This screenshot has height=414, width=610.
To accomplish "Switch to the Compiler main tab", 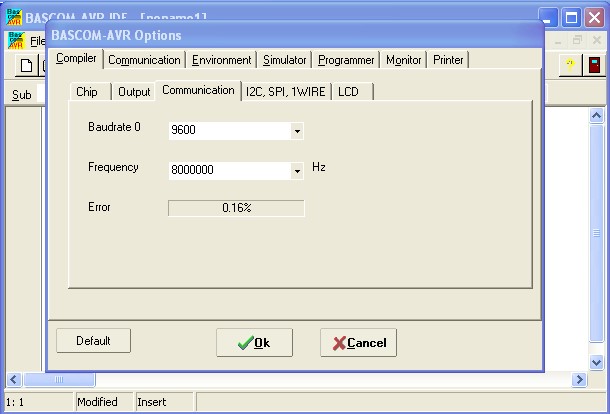I will coord(76,58).
